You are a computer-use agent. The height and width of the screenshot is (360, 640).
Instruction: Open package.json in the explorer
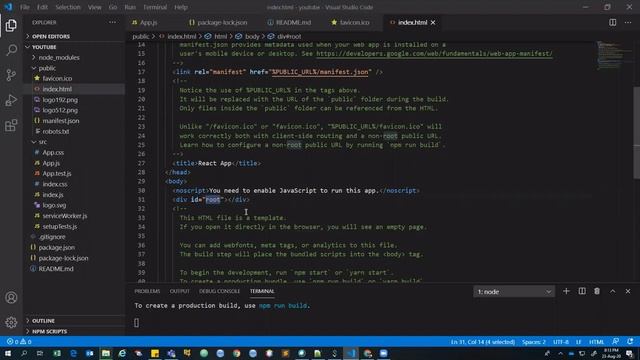(56, 247)
